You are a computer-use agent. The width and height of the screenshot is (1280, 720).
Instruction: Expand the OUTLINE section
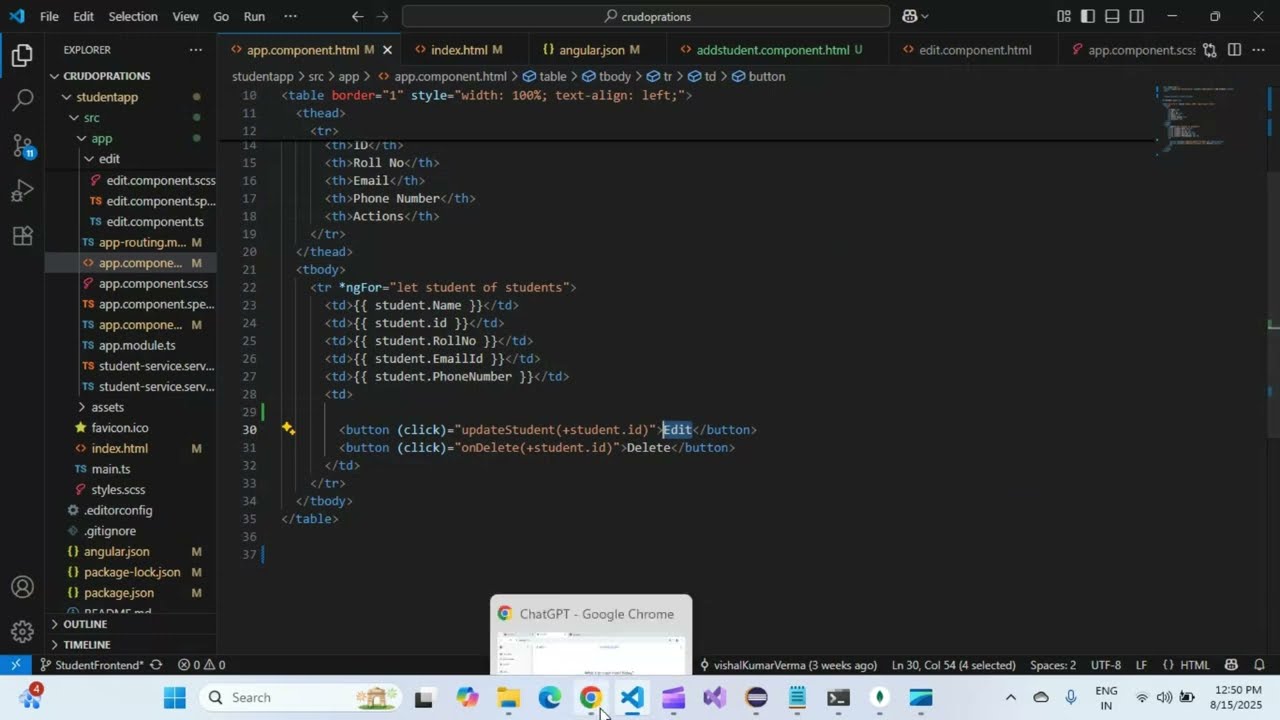click(x=130, y=624)
